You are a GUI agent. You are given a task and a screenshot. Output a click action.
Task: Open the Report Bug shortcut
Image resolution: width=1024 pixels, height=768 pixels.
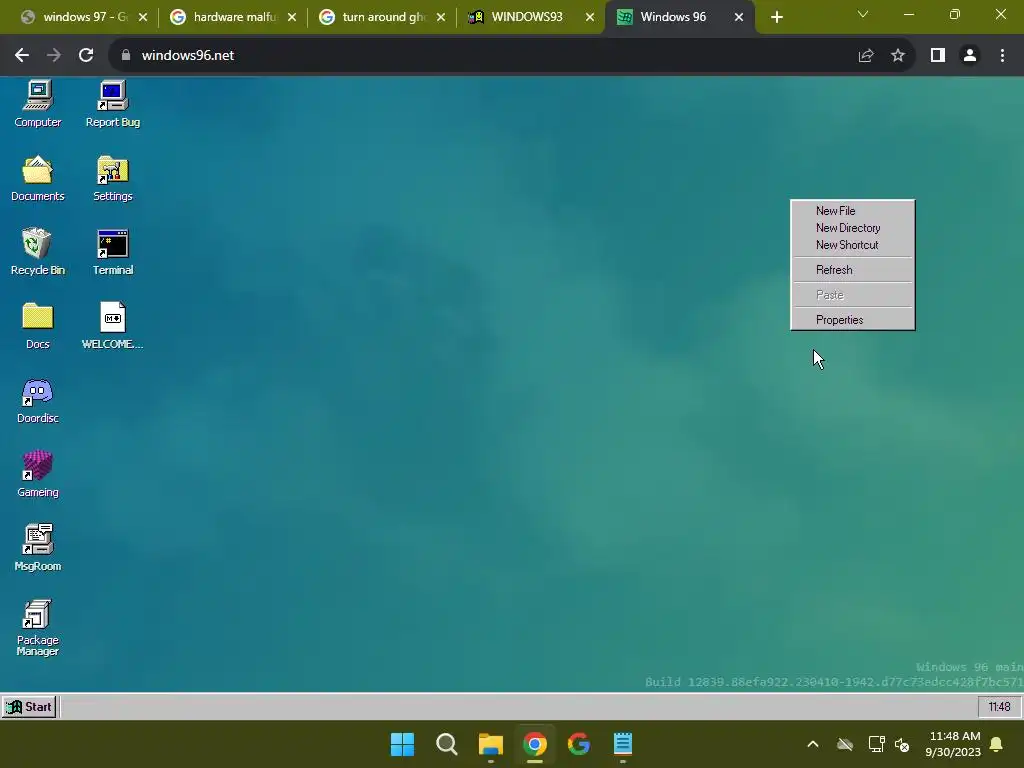coord(112,103)
